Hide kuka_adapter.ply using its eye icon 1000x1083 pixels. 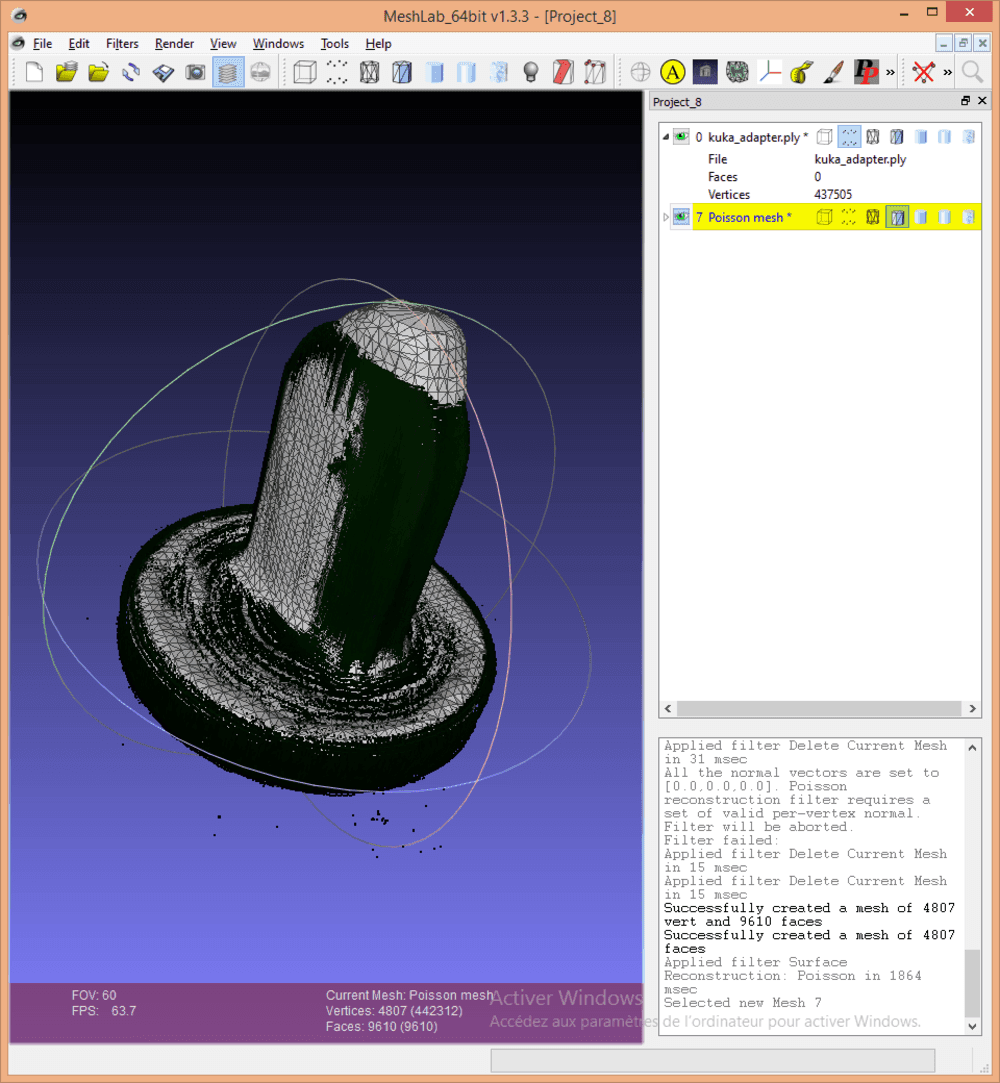pyautogui.click(x=682, y=137)
